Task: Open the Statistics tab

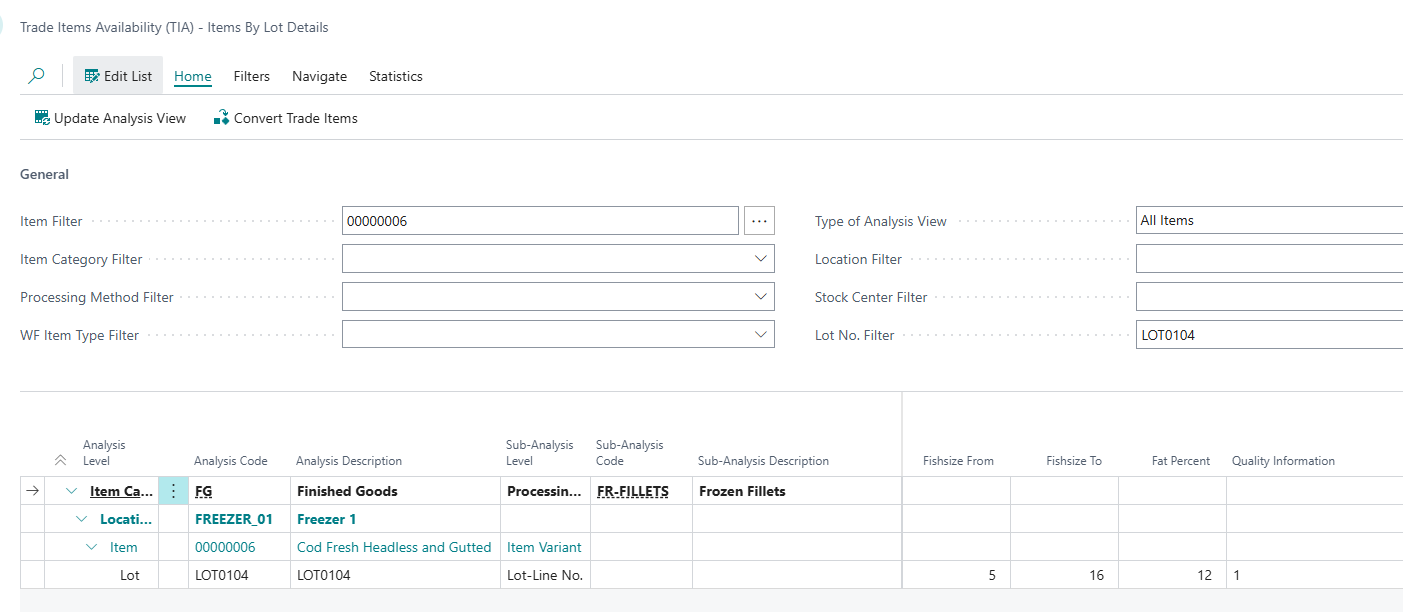Action: 396,76
